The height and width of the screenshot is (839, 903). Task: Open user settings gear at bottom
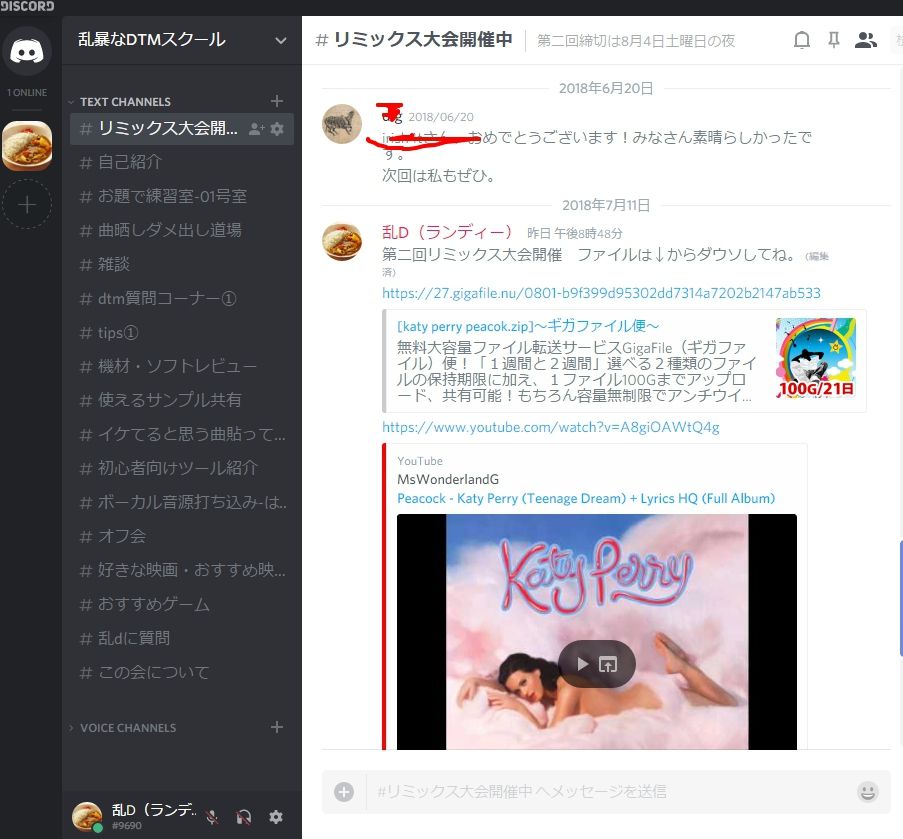(x=276, y=817)
